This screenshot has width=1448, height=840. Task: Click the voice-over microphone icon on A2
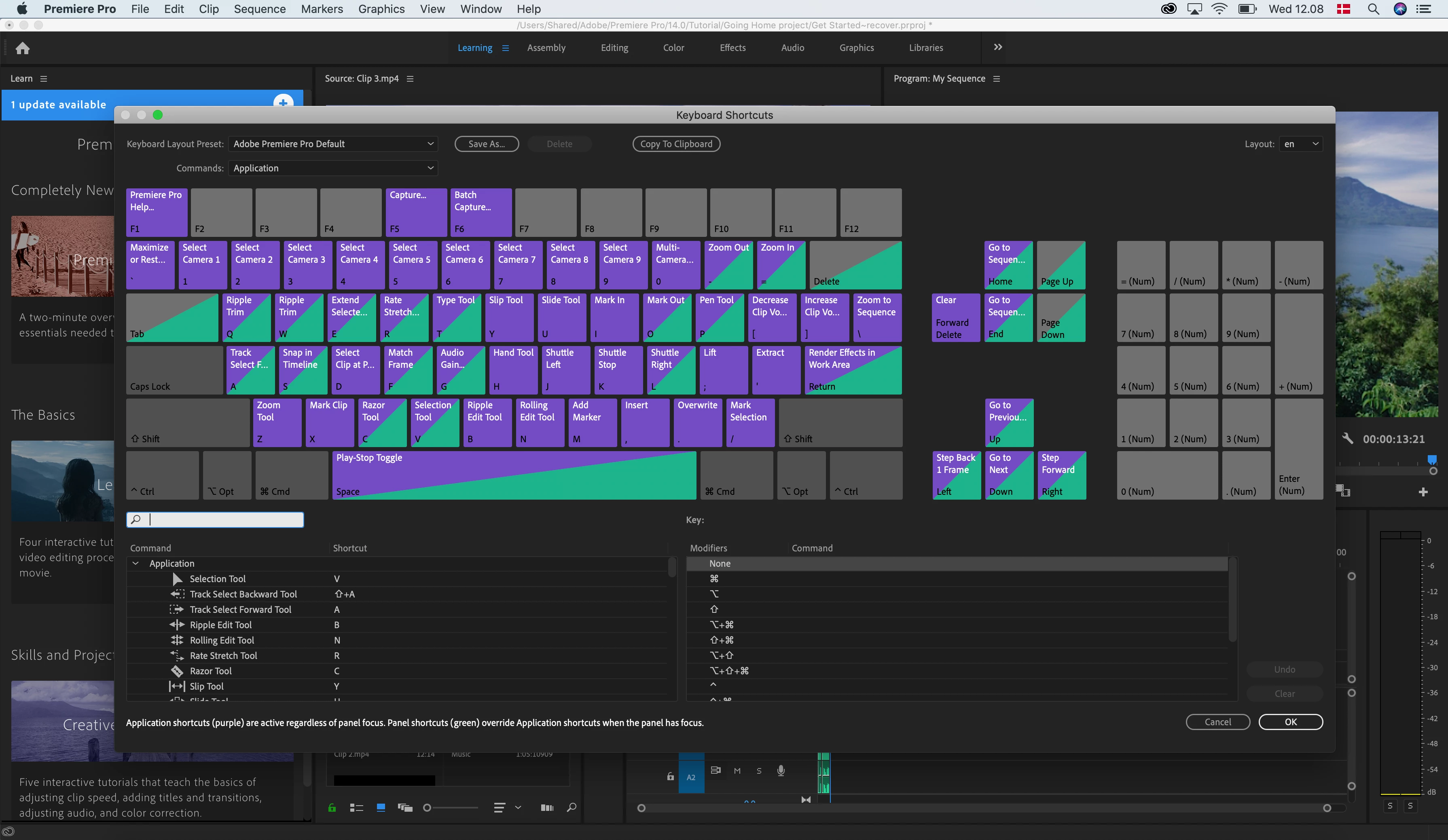[781, 770]
